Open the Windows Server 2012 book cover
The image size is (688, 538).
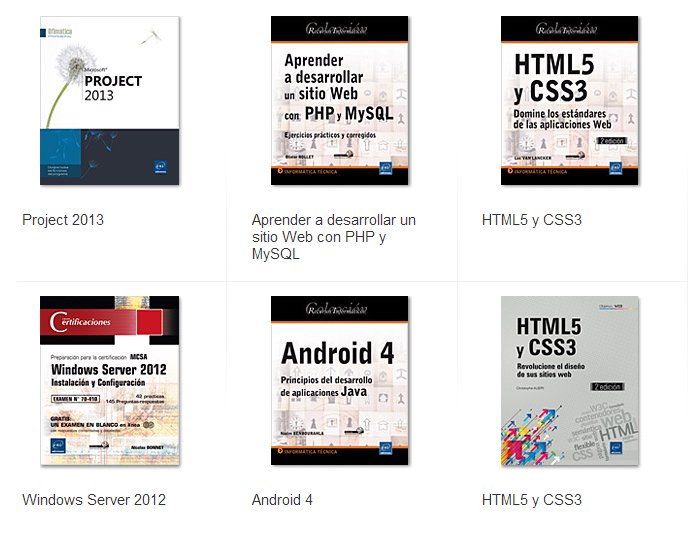point(110,380)
